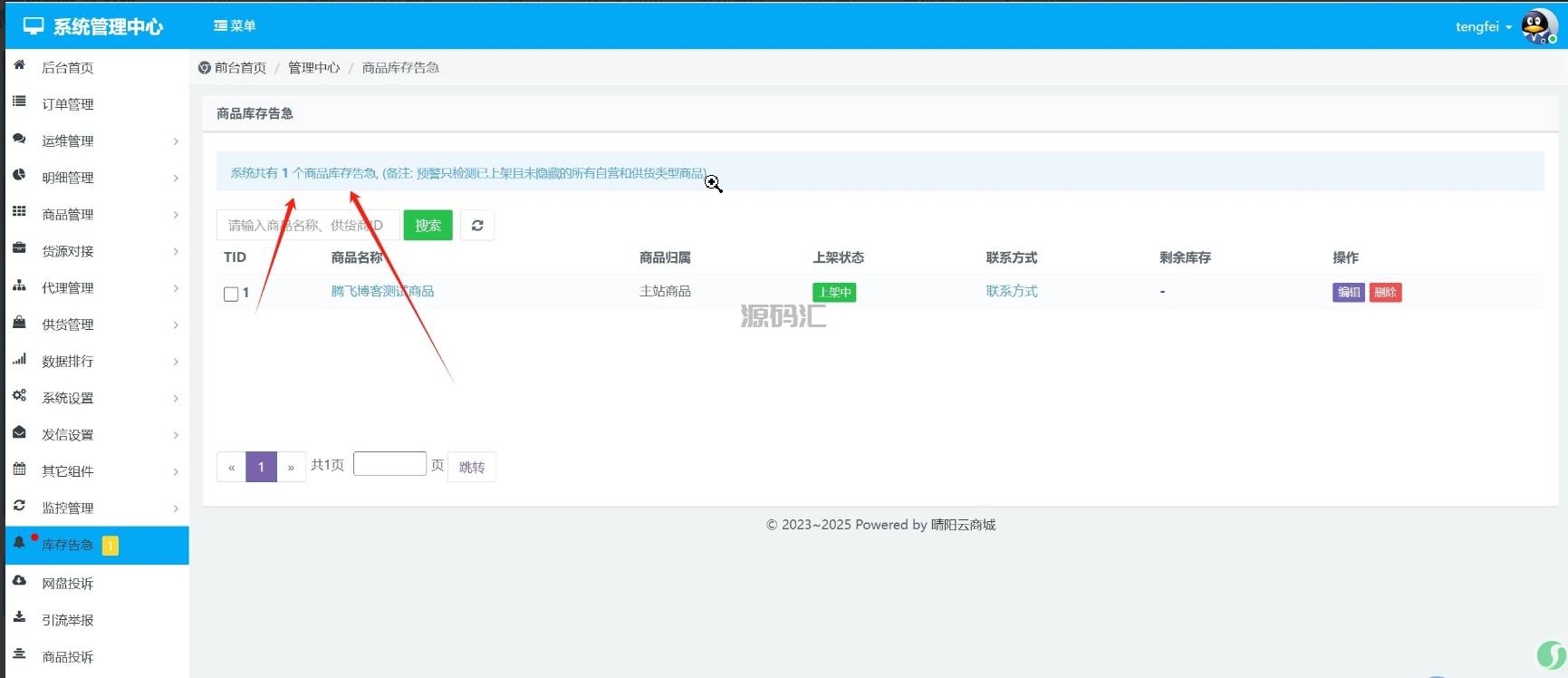This screenshot has height=678, width=1568.
Task: Expand the 代理管理 submenu arrow
Action: pyautogui.click(x=176, y=288)
